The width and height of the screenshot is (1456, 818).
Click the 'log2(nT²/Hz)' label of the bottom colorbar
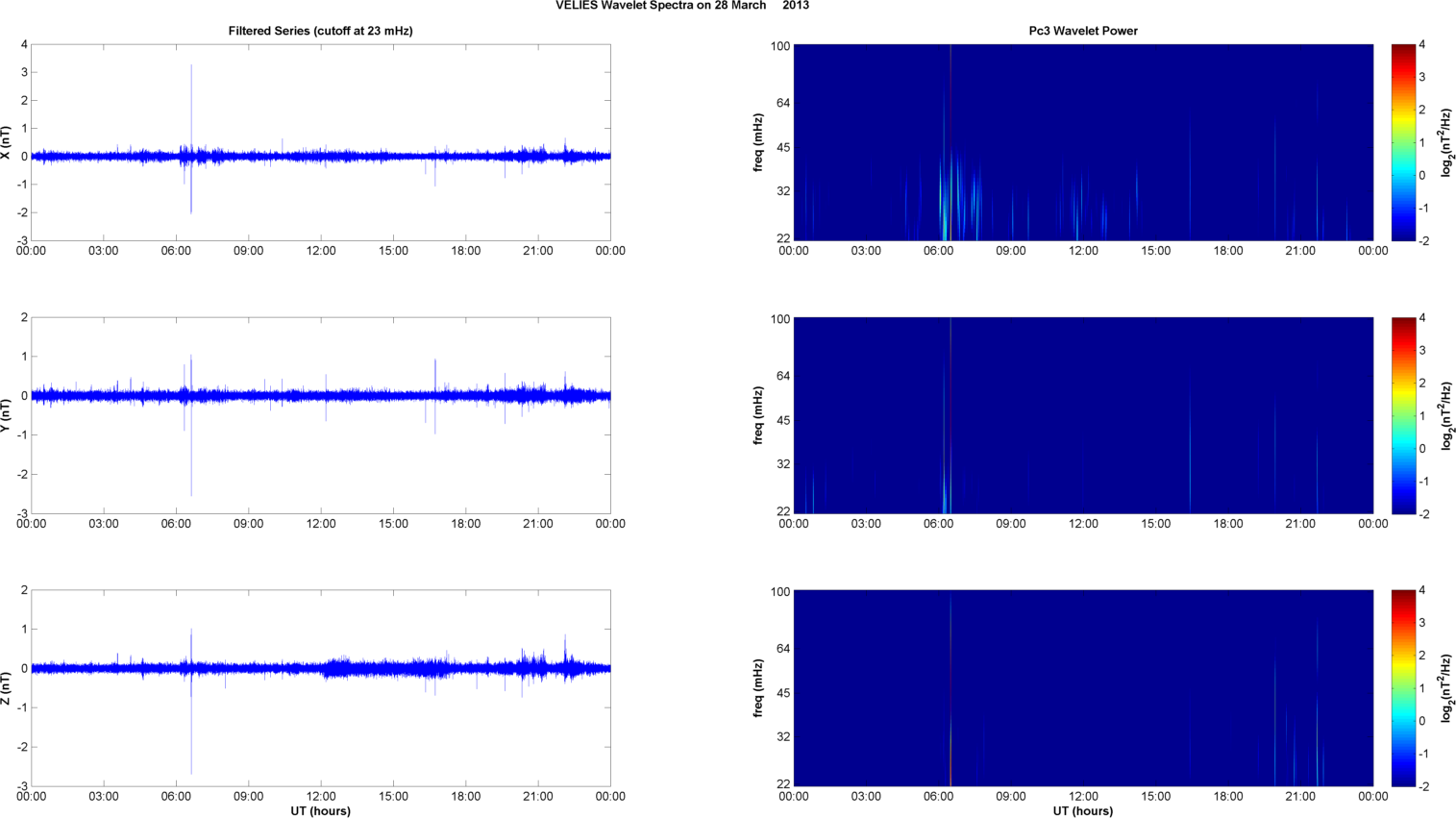point(1447,688)
